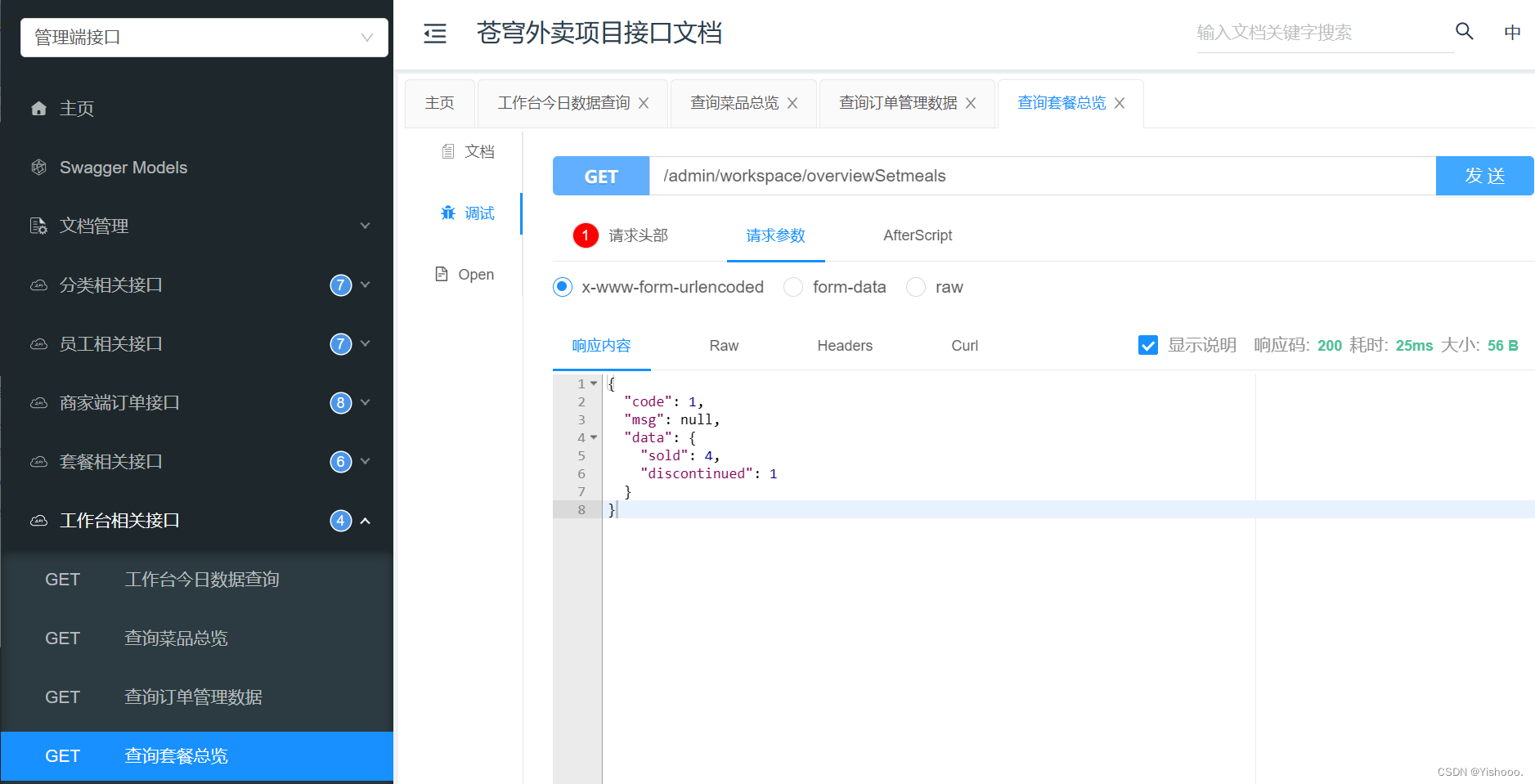Image resolution: width=1535 pixels, height=784 pixels.
Task: Open GET 查询套餐总览 in sidebar
Action: 197,756
